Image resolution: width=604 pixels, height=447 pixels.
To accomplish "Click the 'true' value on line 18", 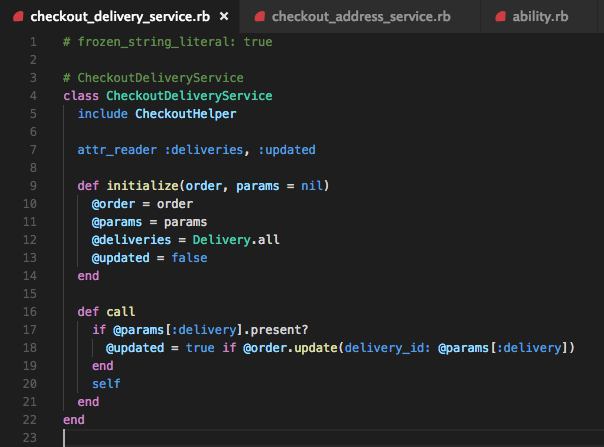I will [x=200, y=348].
